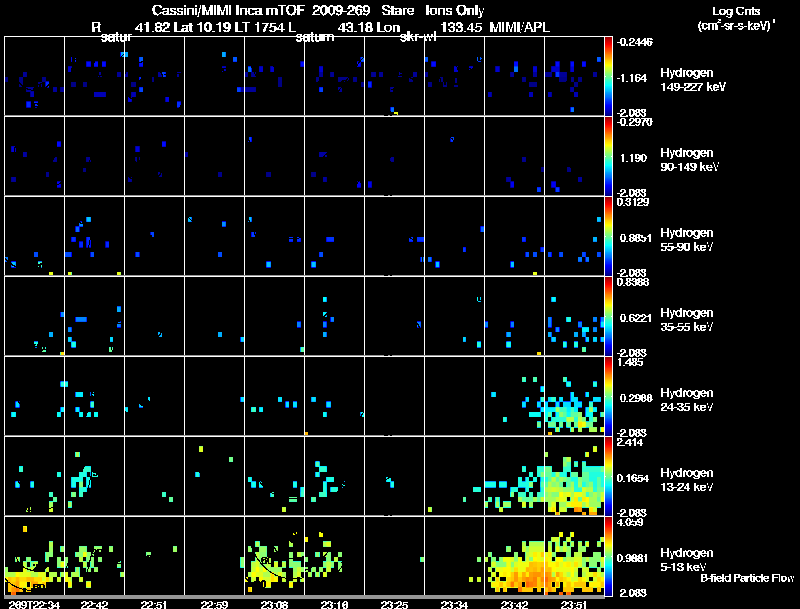Click the B-field Particle Flow caption
This screenshot has height=609, width=800.
(x=747, y=578)
